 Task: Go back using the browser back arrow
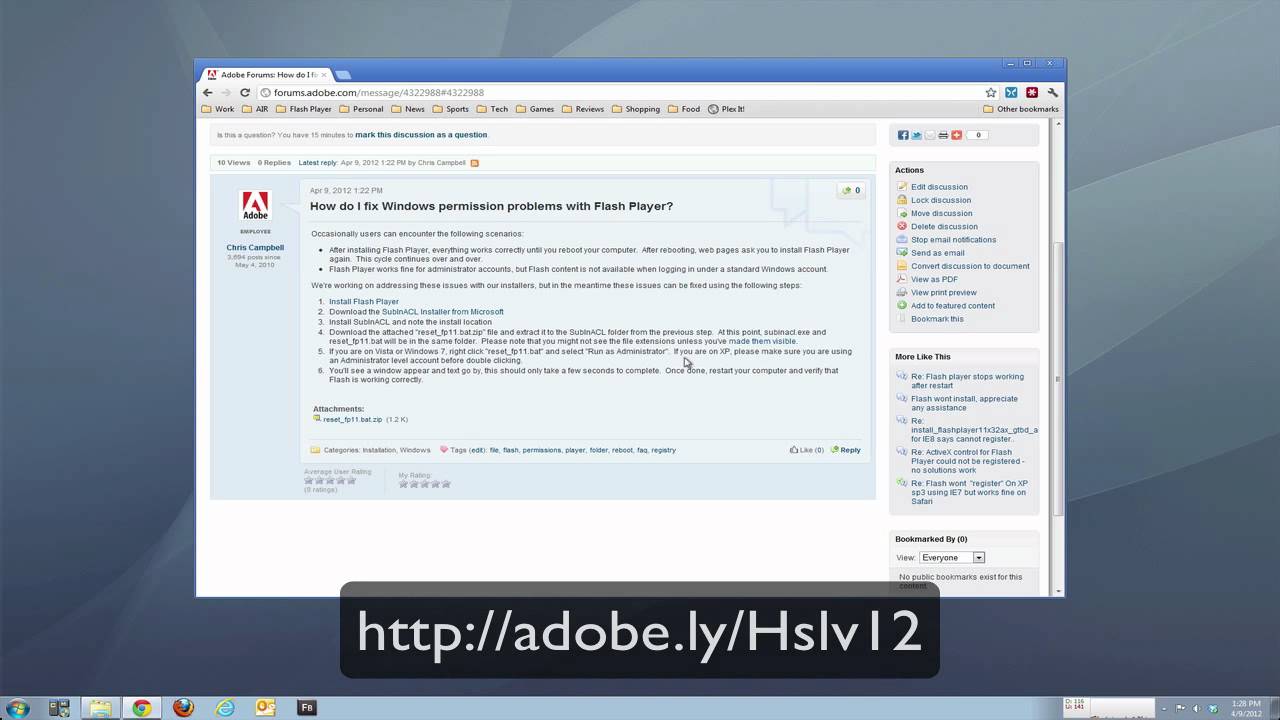207,92
